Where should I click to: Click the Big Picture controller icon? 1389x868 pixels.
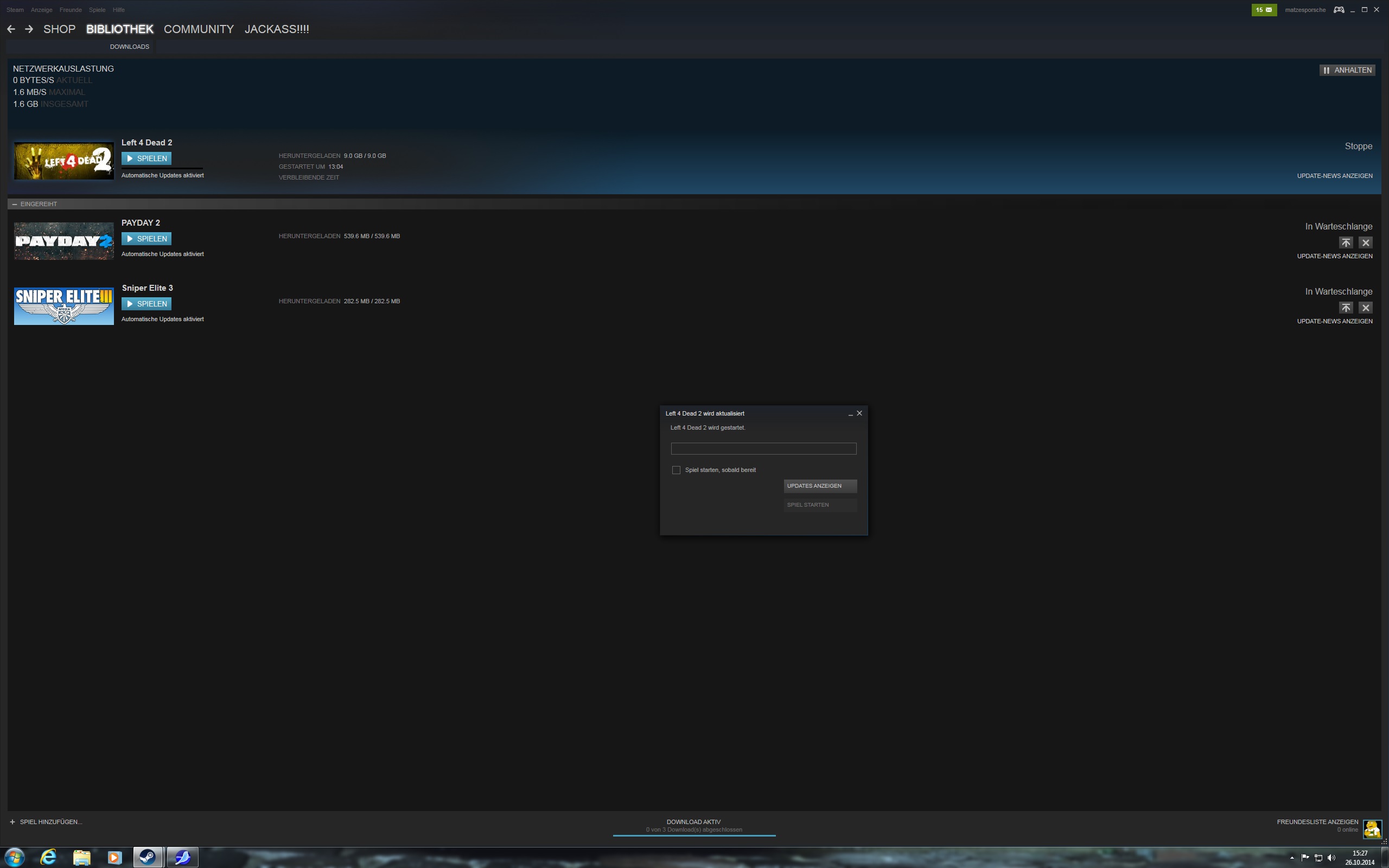(1339, 10)
